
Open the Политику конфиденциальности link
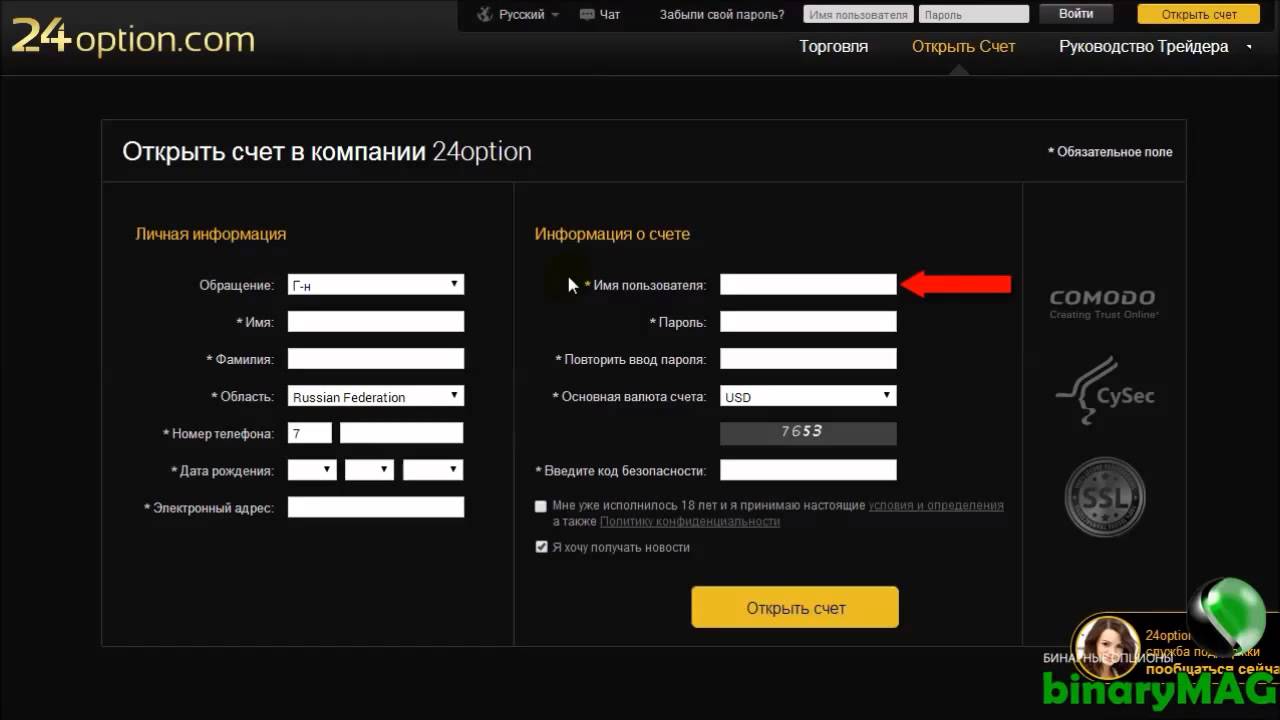tap(690, 522)
